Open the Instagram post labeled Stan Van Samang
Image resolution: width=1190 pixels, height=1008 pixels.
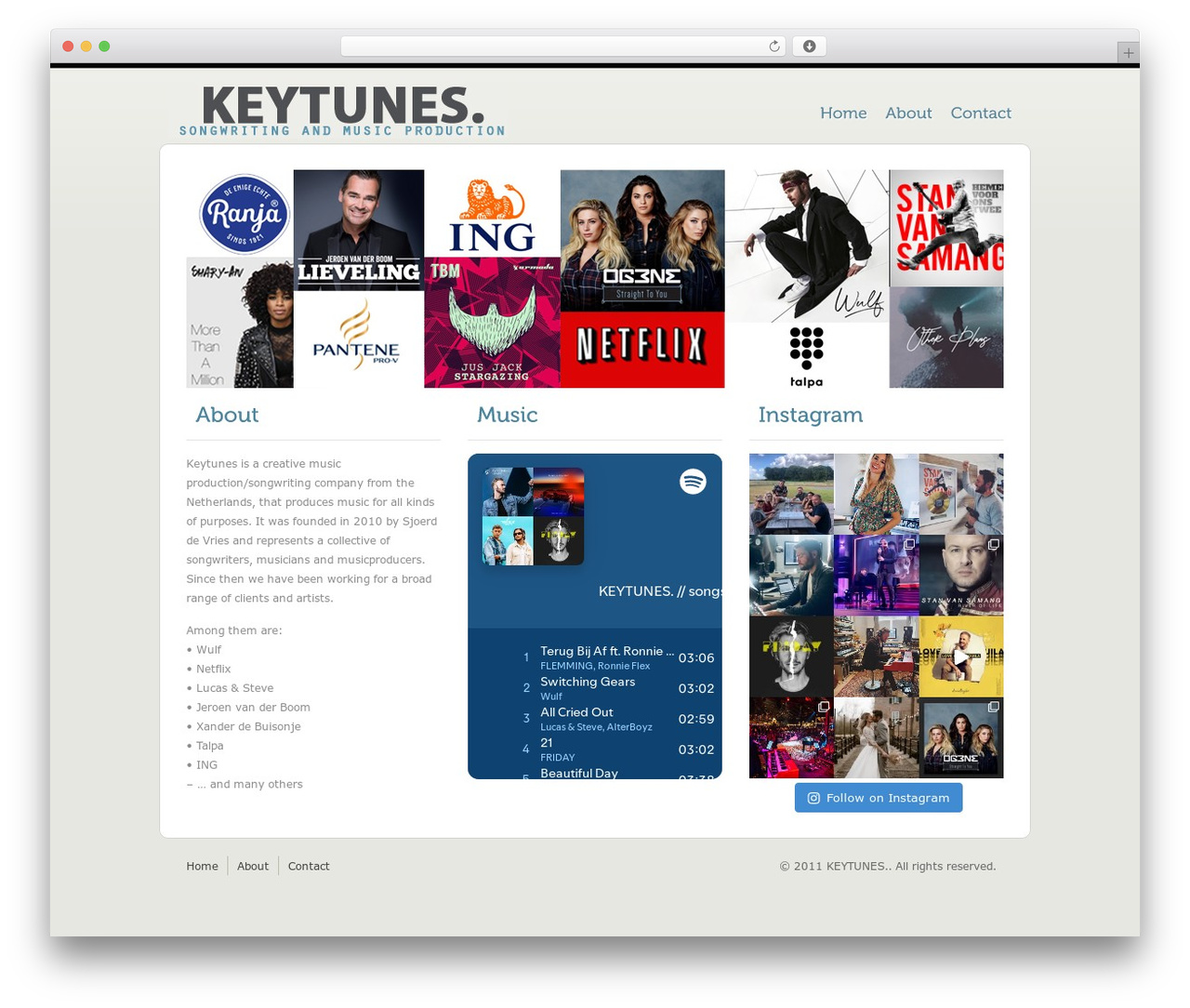(961, 575)
